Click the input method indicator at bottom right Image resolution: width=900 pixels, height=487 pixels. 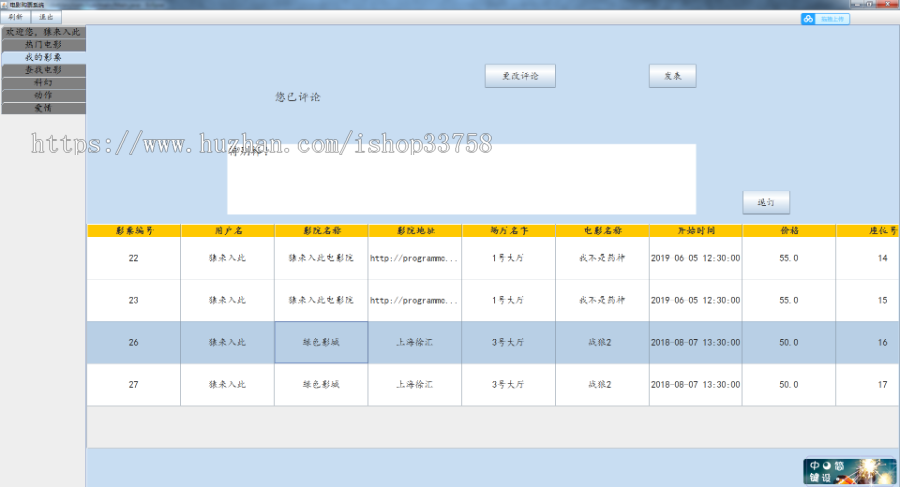(x=849, y=471)
